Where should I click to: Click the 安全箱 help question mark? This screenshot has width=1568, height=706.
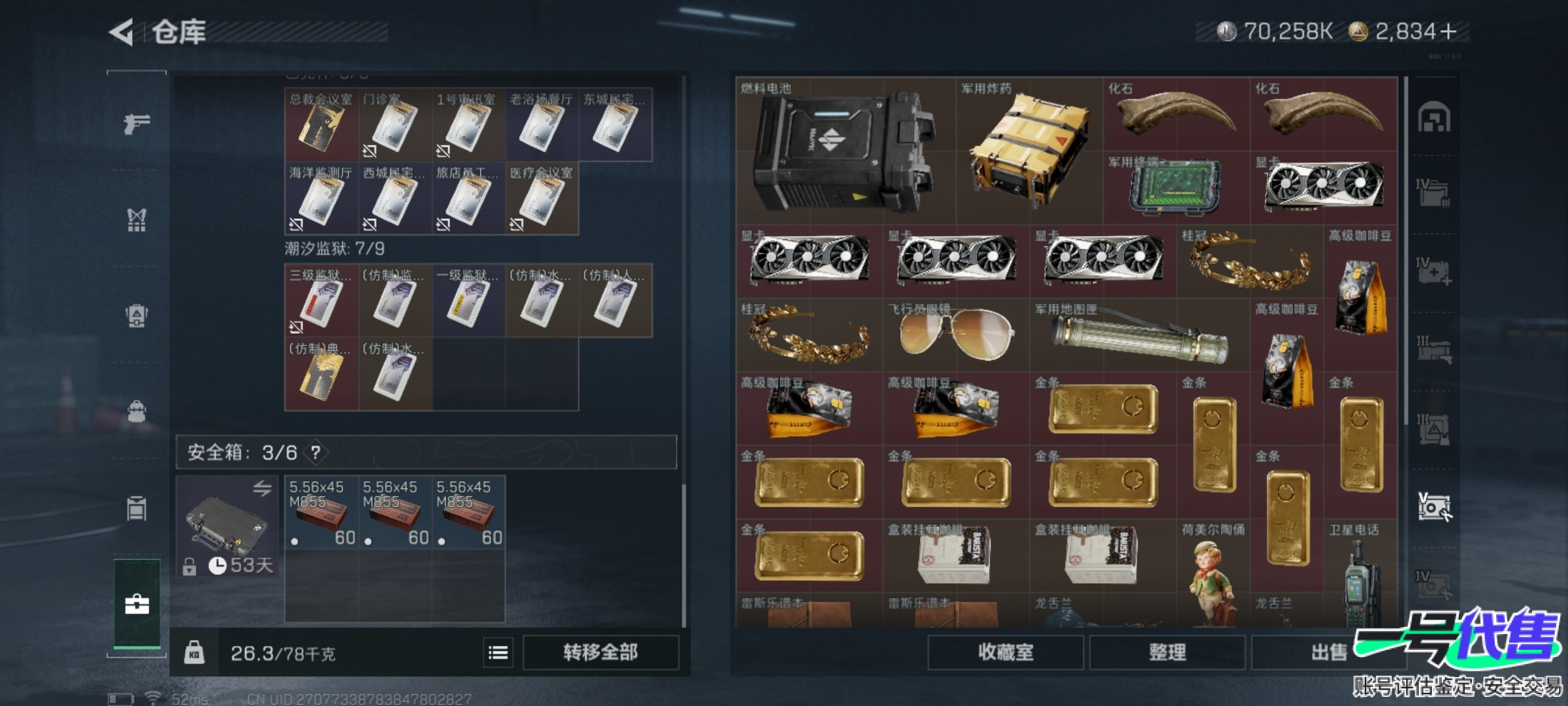point(316,452)
